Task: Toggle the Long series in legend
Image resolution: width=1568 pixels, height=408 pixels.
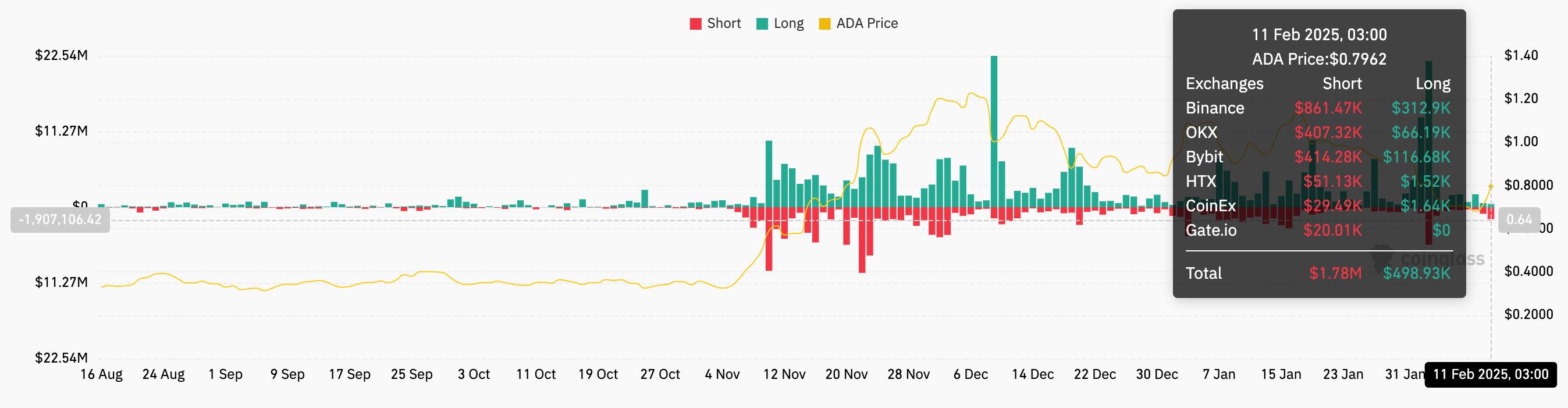Action: [x=788, y=24]
